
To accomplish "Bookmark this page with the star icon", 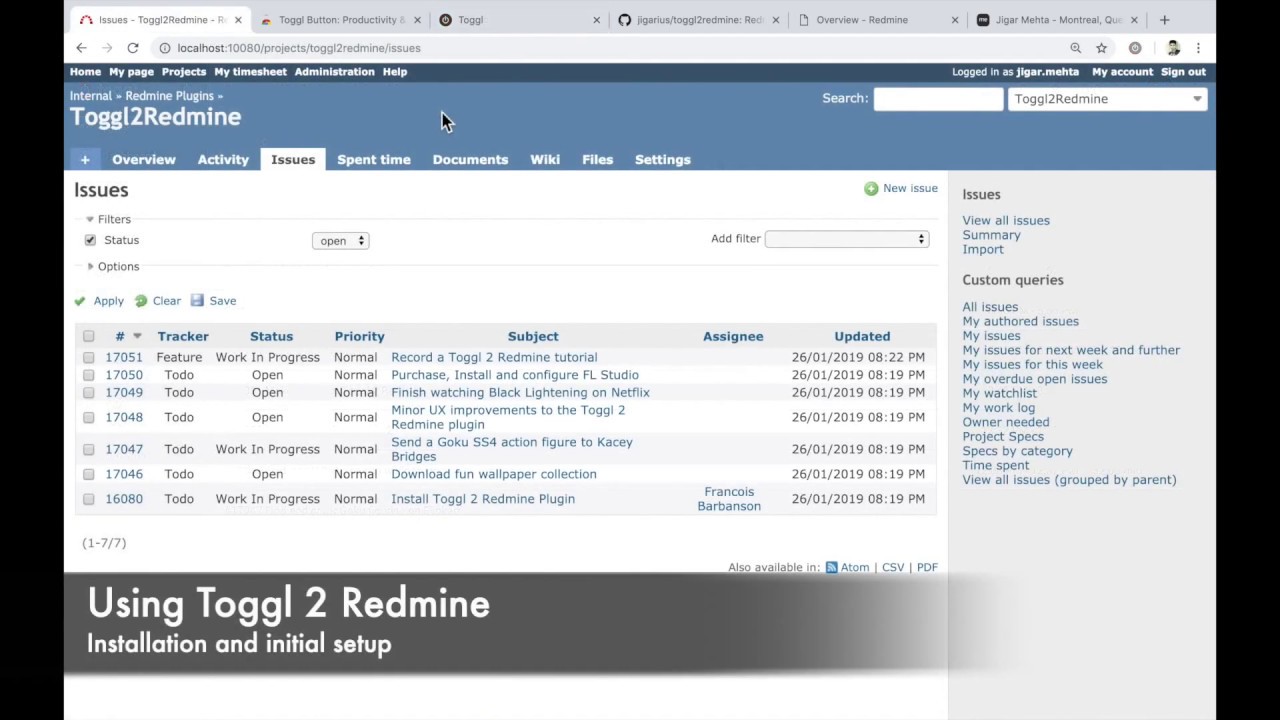I will (x=1101, y=48).
